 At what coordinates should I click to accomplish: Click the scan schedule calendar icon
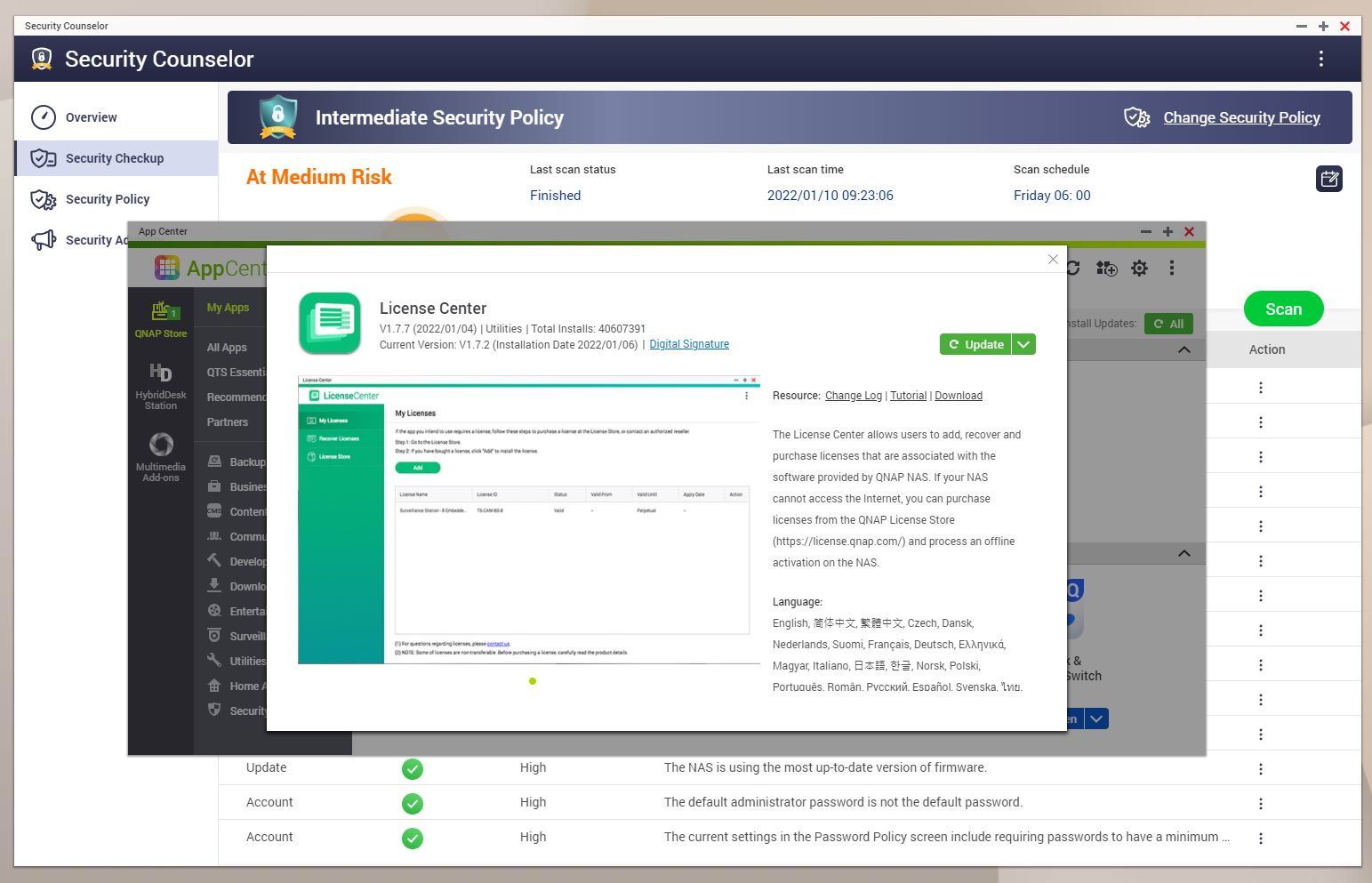pyautogui.click(x=1328, y=179)
